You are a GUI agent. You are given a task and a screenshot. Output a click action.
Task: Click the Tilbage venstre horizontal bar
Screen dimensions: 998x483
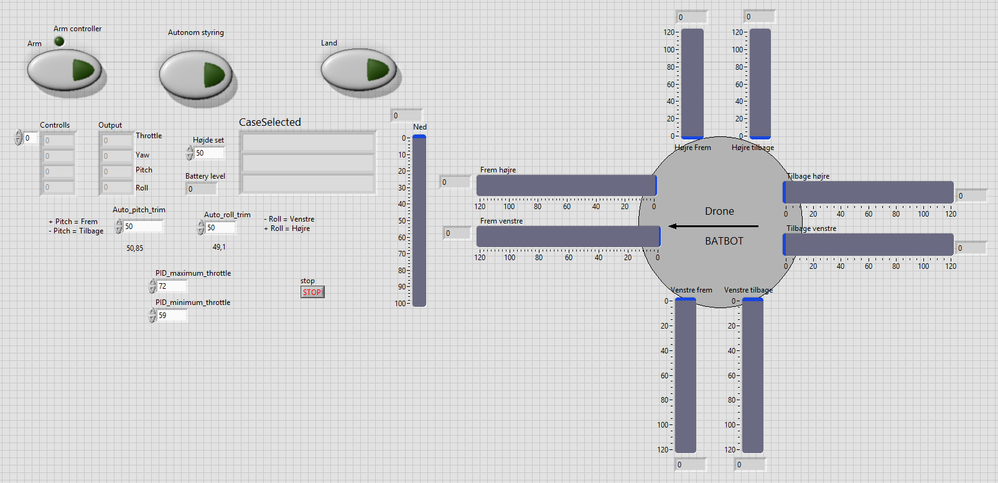[867, 245]
